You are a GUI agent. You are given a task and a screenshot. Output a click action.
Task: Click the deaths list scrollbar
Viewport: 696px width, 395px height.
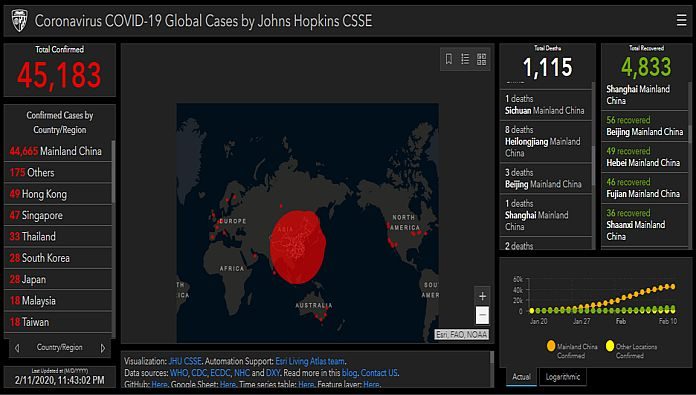pyautogui.click(x=593, y=164)
